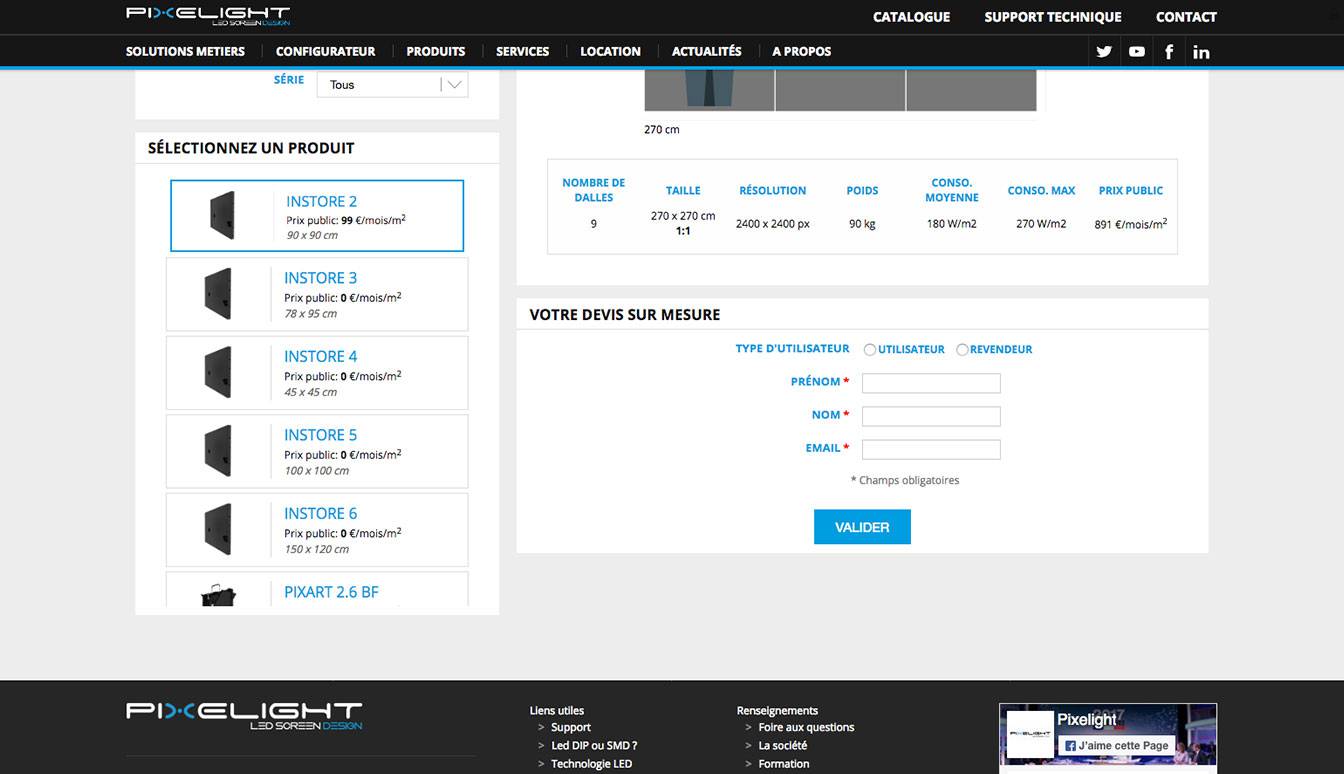
Task: Open Formation footer link
Action: tap(783, 764)
